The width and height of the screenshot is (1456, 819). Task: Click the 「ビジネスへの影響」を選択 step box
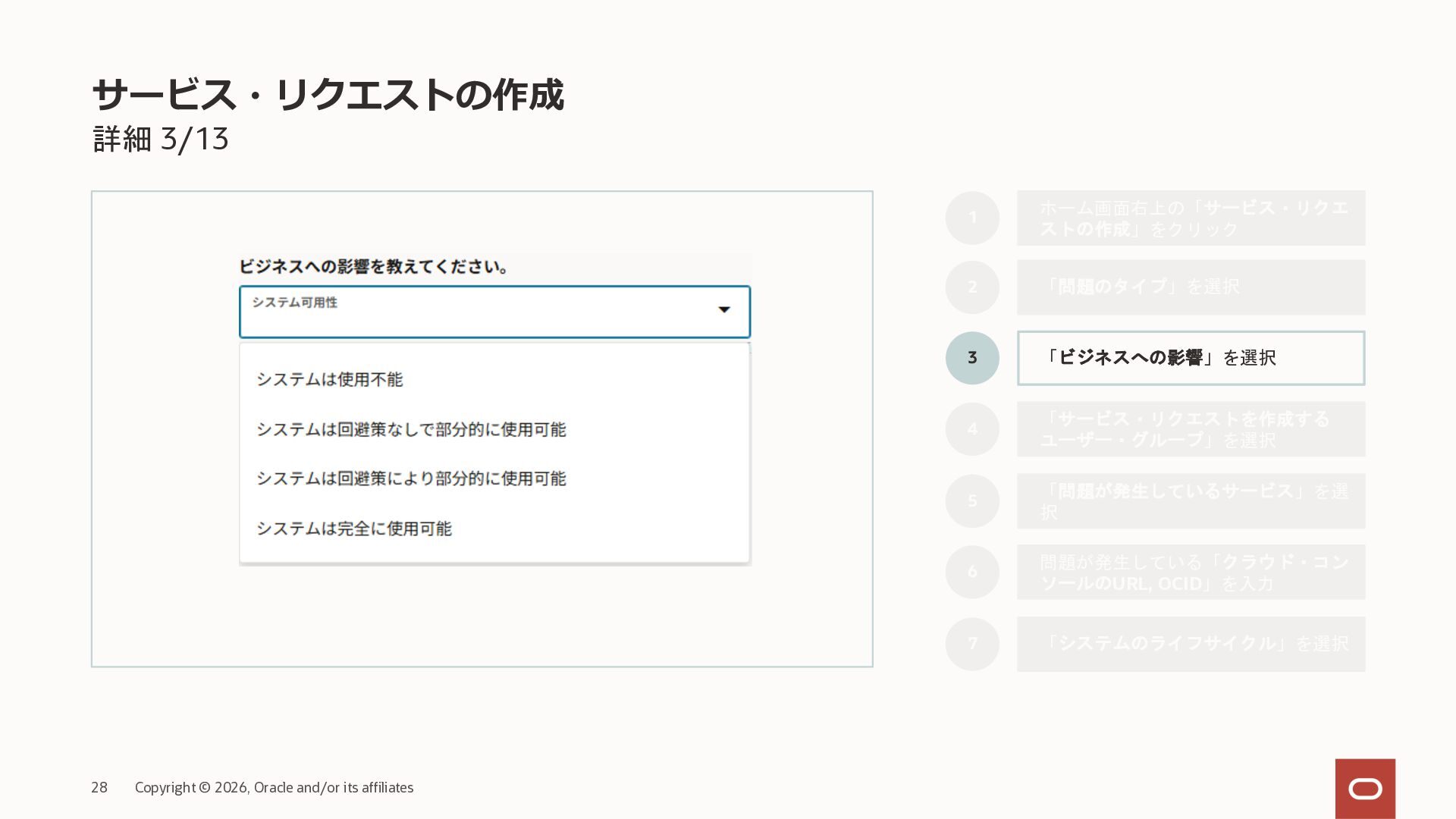point(1191,358)
